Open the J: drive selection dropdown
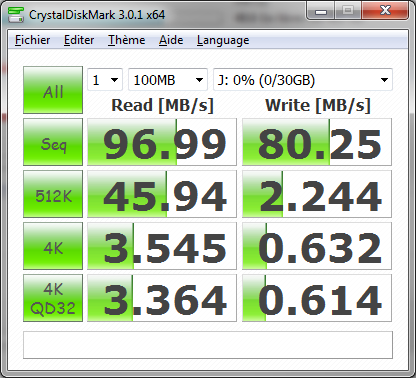Screen dimensions: 416x378 pyautogui.click(x=303, y=80)
